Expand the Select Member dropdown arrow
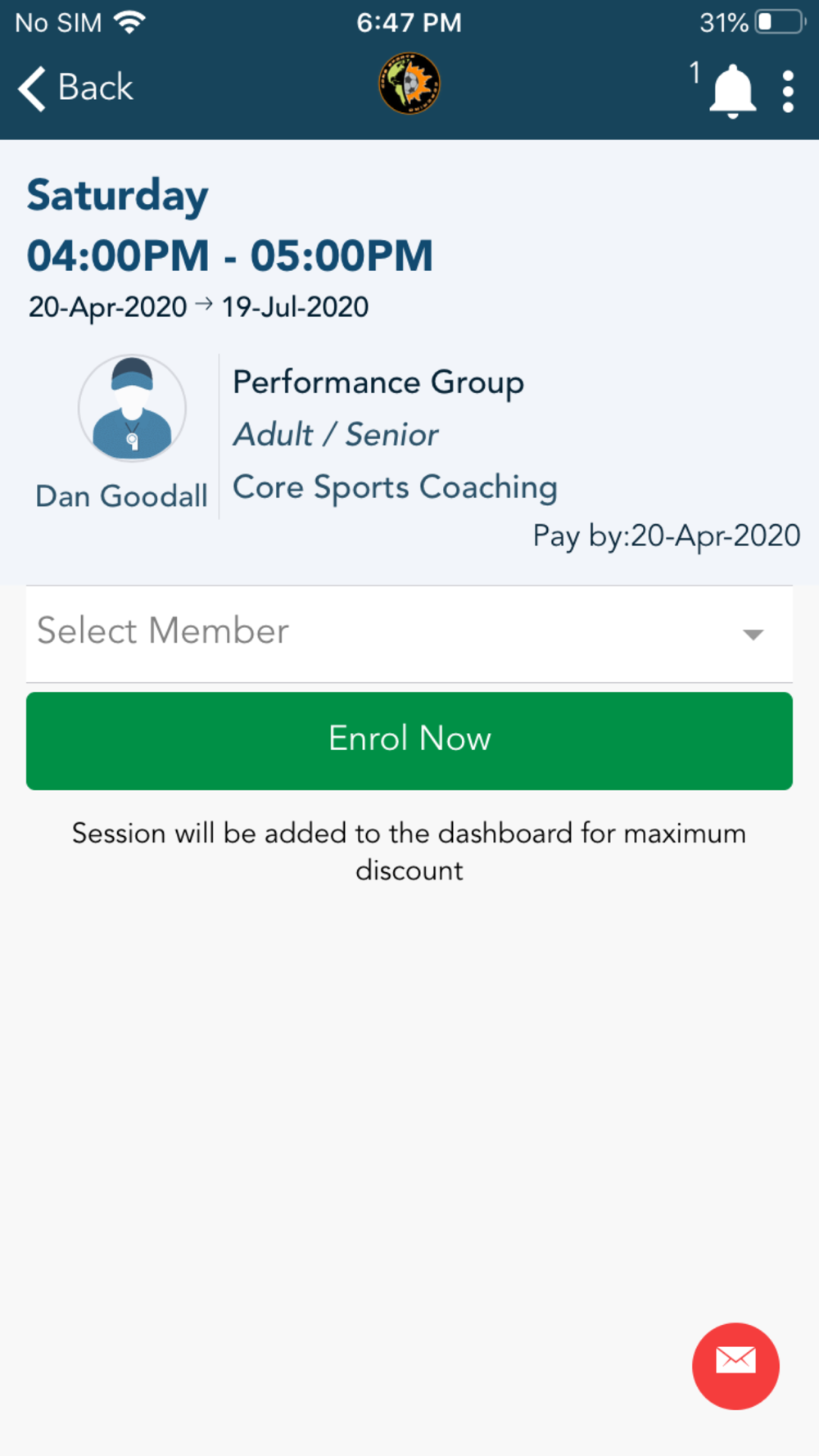819x1456 pixels. click(753, 634)
